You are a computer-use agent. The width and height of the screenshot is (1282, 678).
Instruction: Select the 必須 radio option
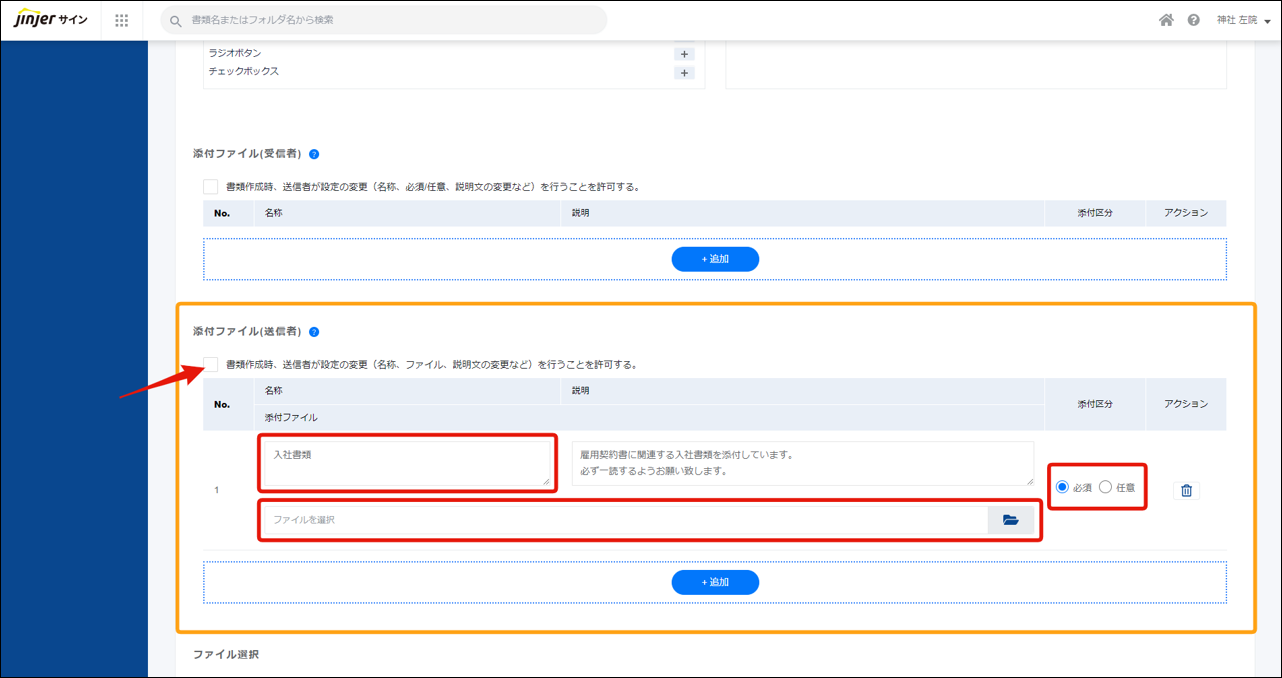click(x=1062, y=487)
